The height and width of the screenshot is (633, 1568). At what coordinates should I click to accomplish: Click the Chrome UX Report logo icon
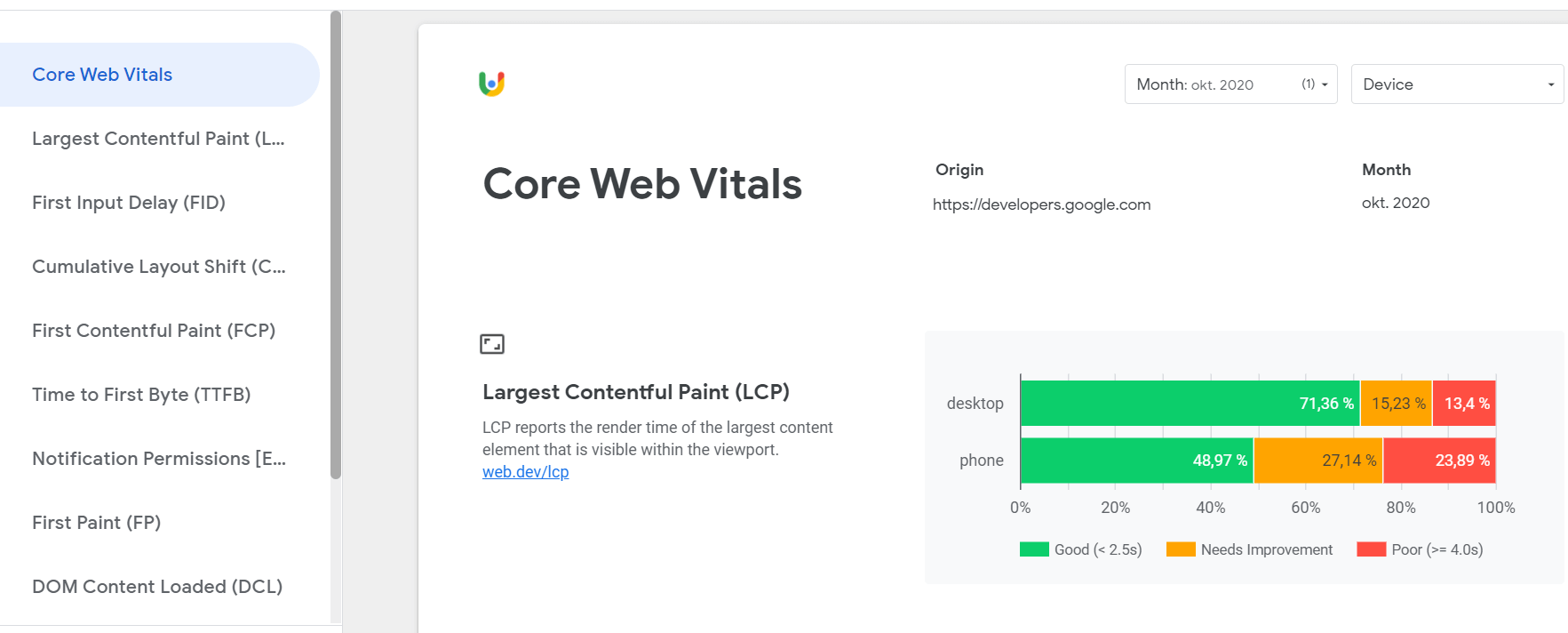(x=491, y=84)
